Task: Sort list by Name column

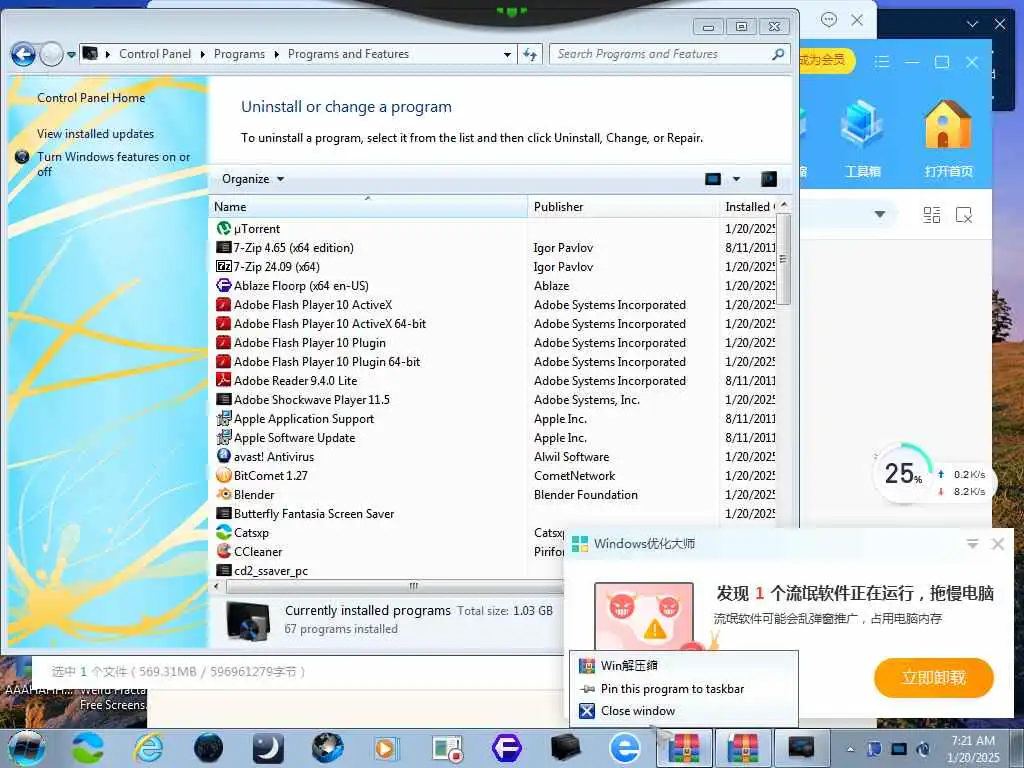Action: point(368,206)
